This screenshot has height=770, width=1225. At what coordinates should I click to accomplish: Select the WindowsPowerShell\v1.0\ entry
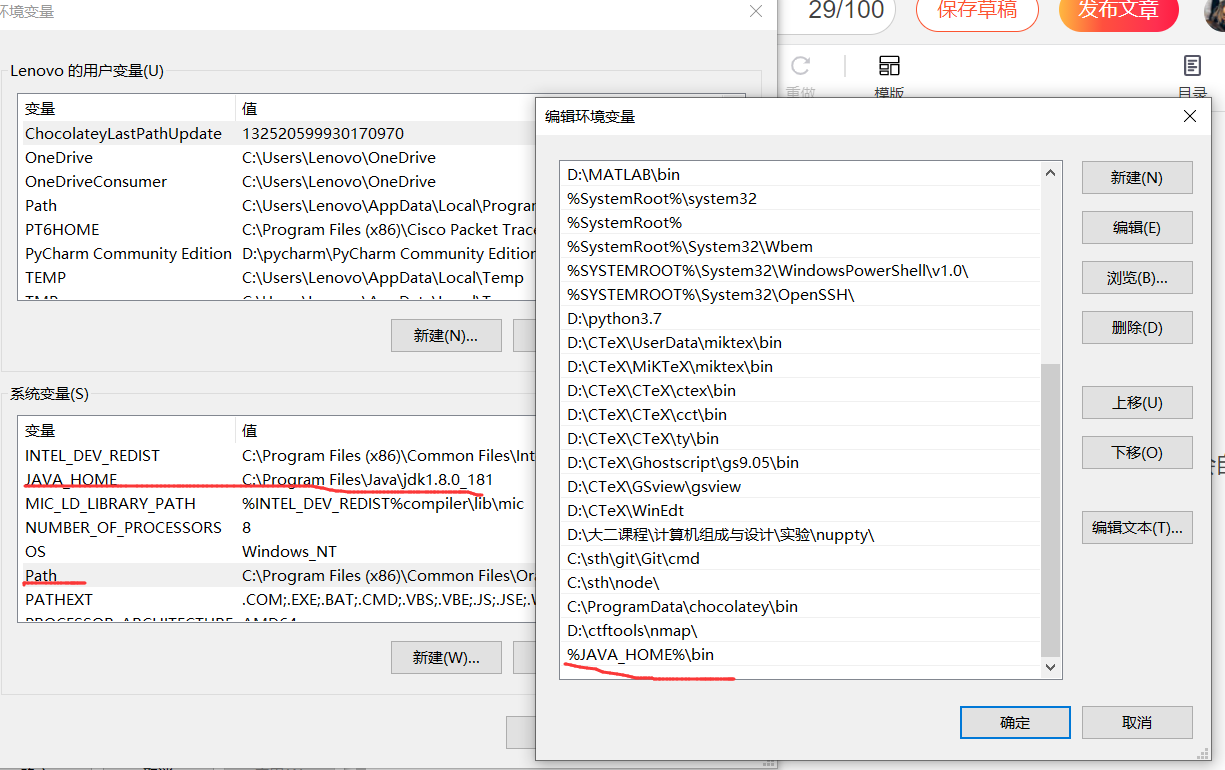pos(801,270)
